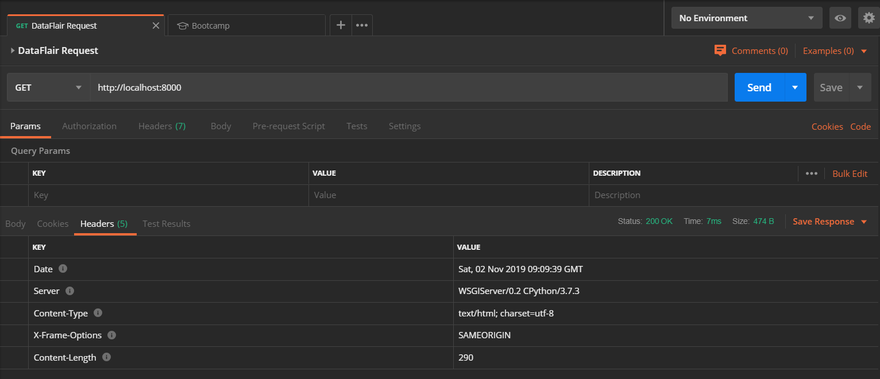Open the Tests tab
This screenshot has width=880, height=379.
357,126
